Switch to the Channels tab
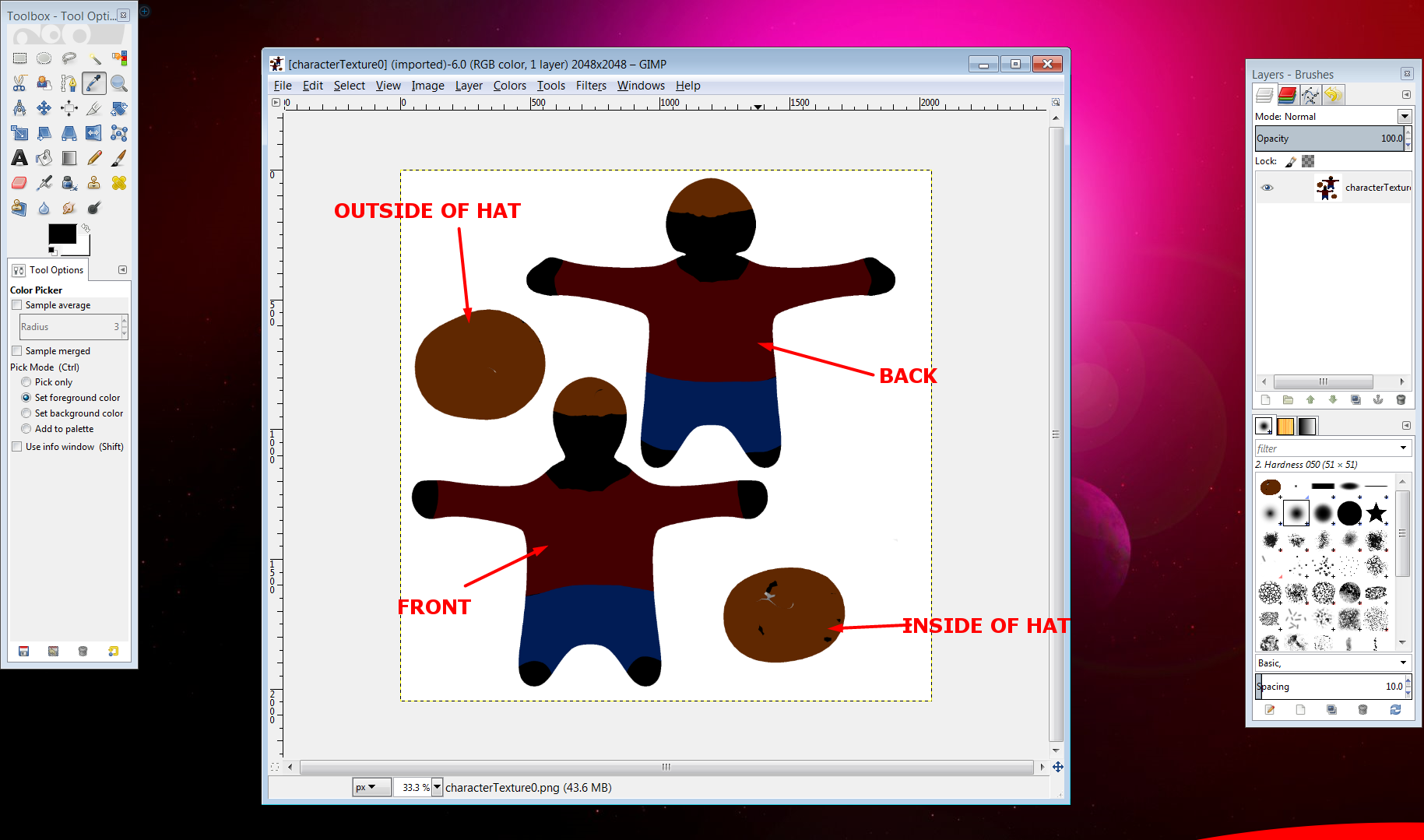Viewport: 1424px width, 840px height. pyautogui.click(x=1287, y=95)
